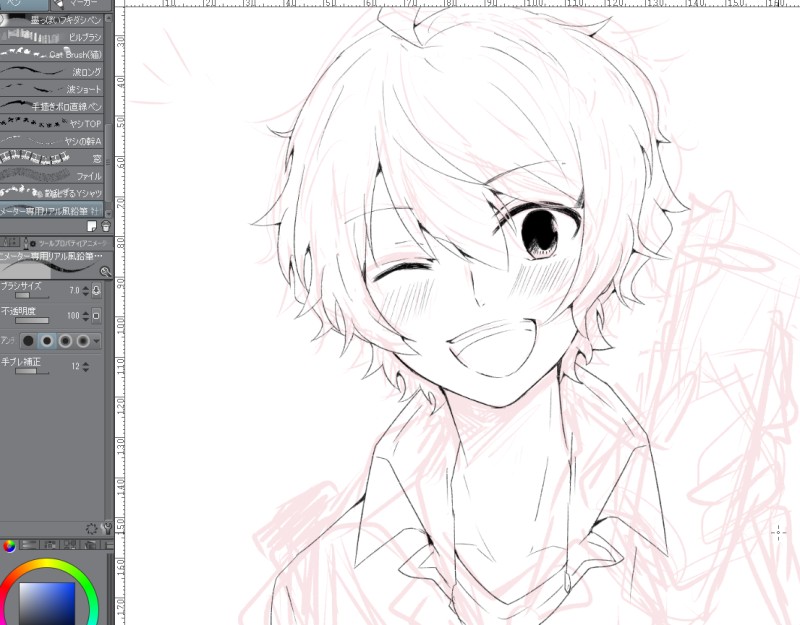Click scroll-down arrow of brush list

coord(108,213)
